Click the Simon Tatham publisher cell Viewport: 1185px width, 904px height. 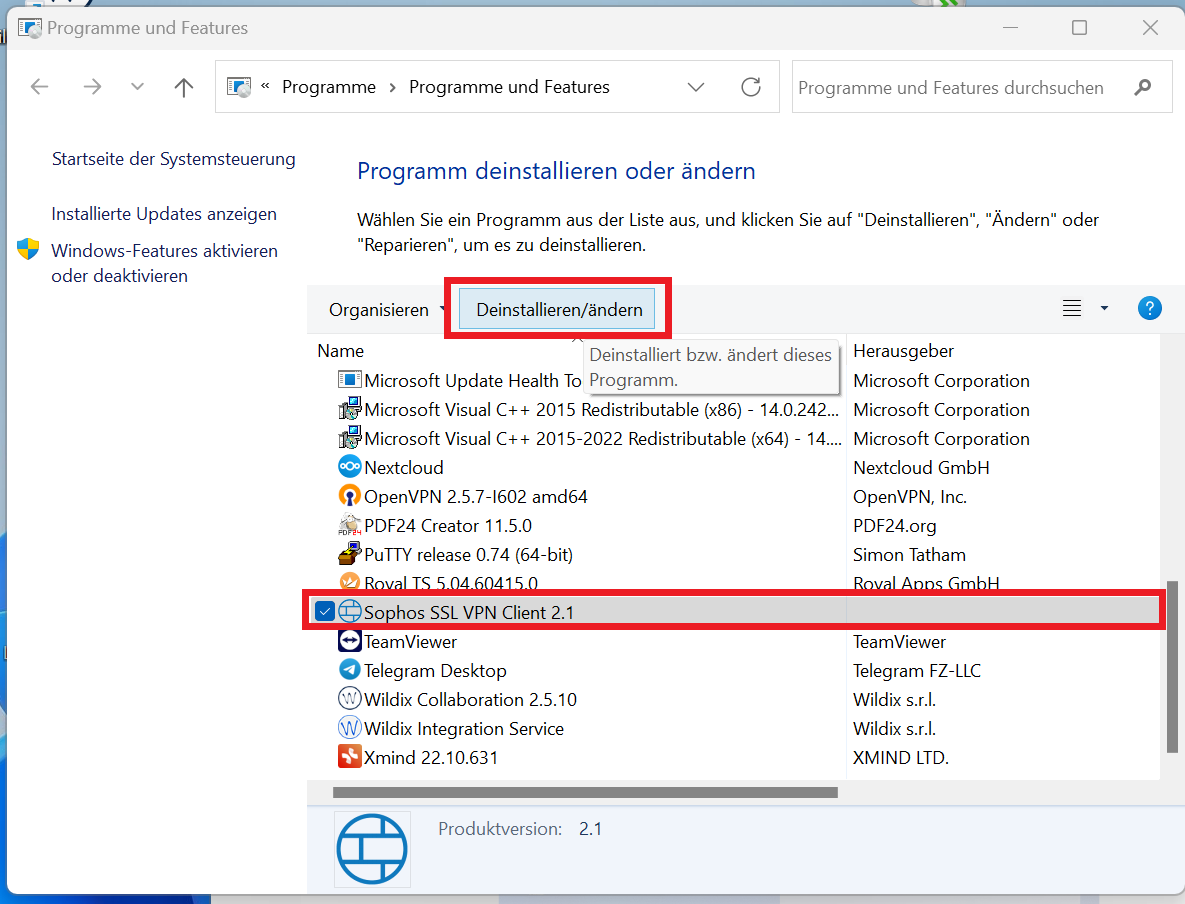pyautogui.click(x=909, y=555)
